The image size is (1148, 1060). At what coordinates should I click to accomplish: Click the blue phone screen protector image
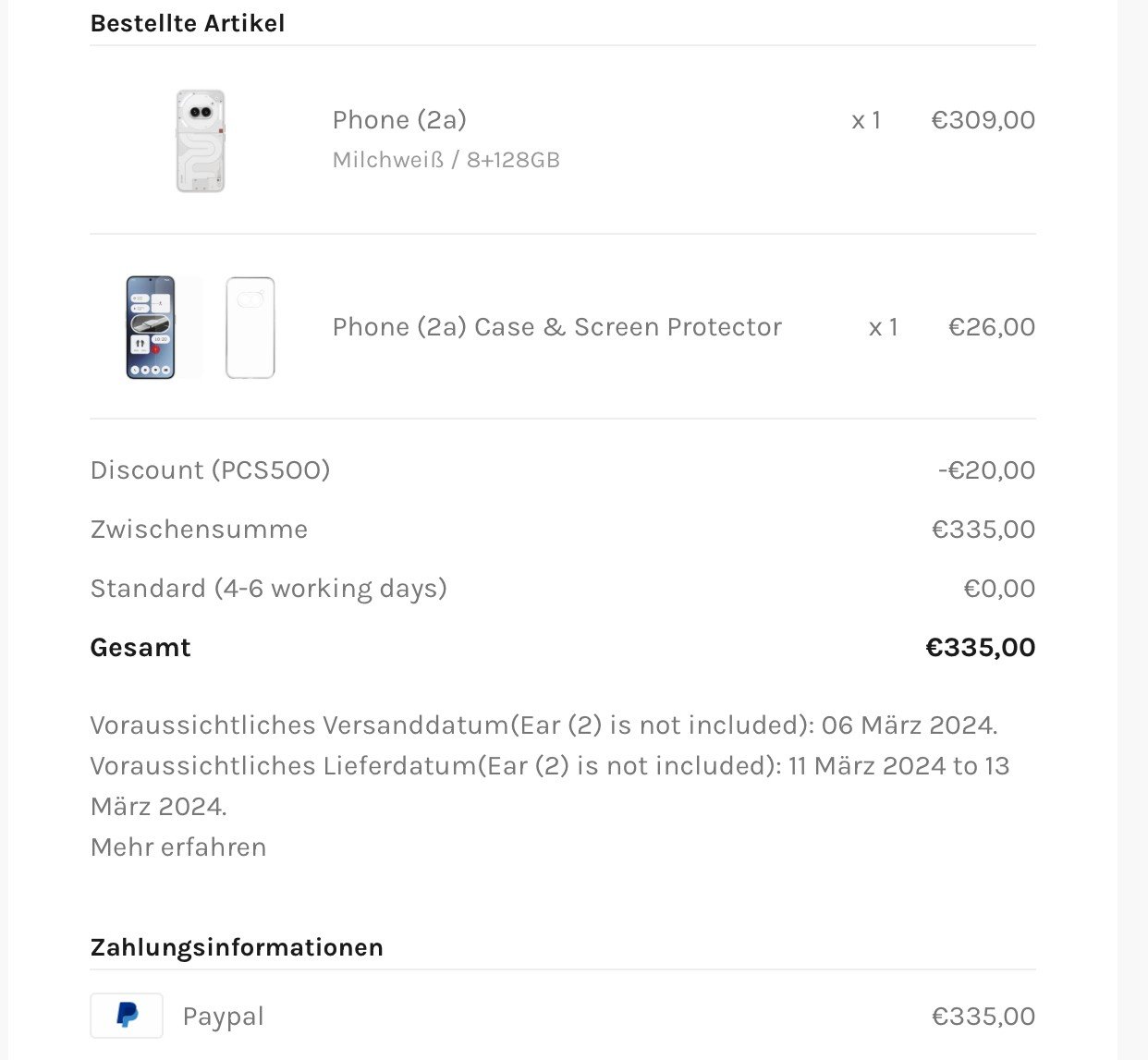(151, 327)
